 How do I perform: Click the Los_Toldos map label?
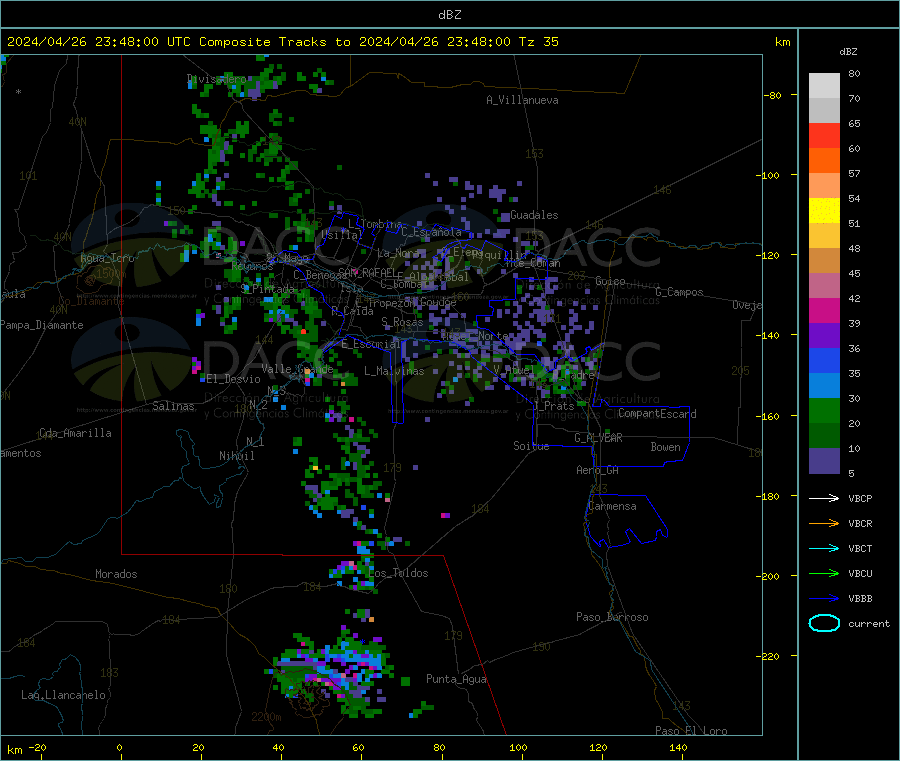(398, 573)
